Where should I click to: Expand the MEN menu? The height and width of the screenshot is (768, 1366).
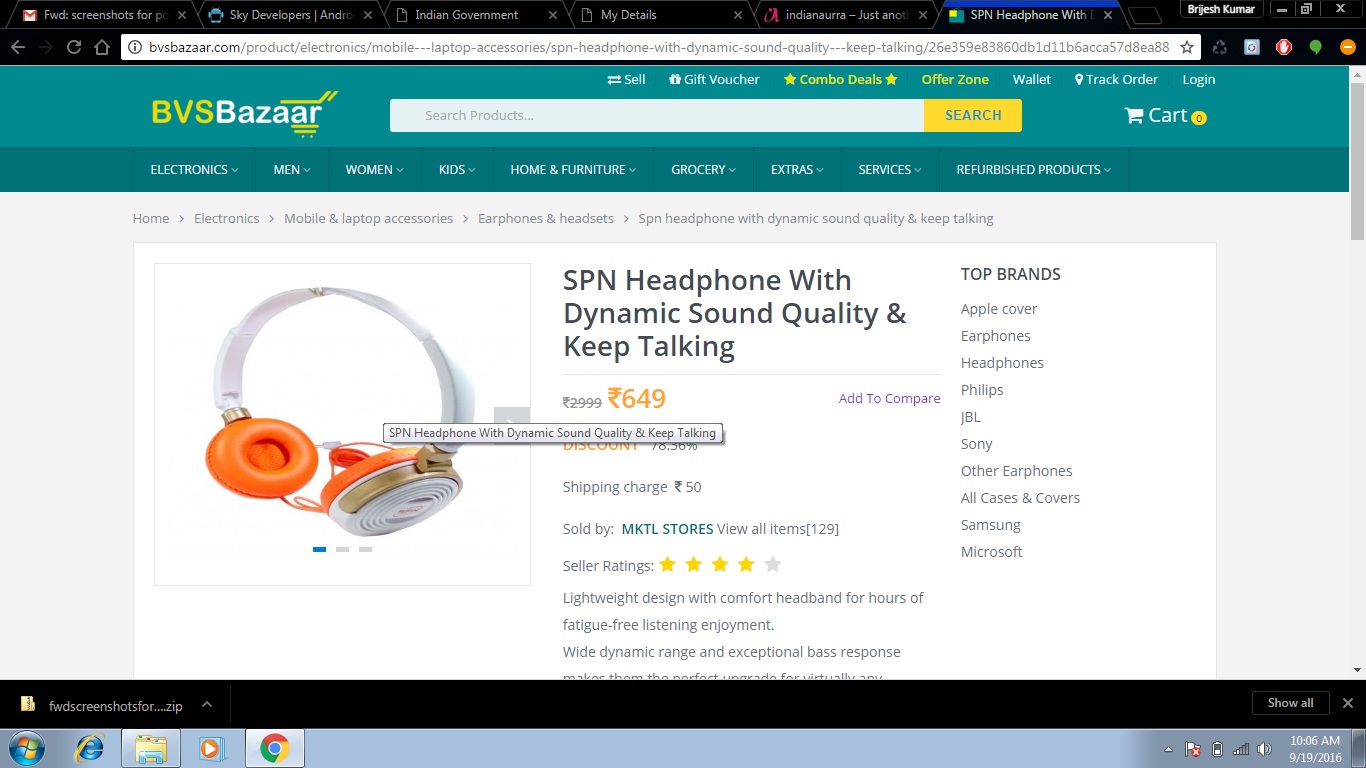point(292,170)
